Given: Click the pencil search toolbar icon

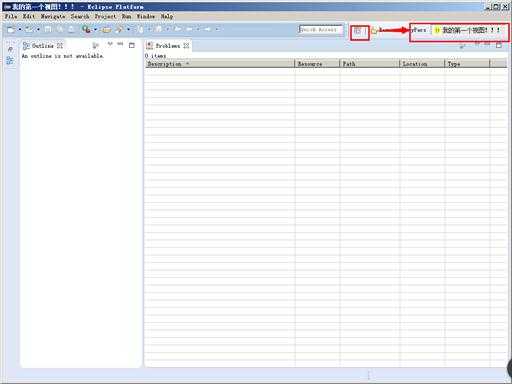Looking at the screenshot, I should [119, 30].
